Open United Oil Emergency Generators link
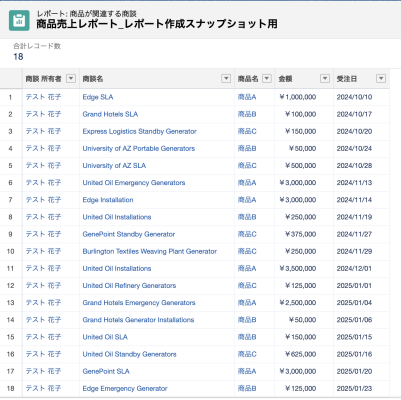 point(134,183)
